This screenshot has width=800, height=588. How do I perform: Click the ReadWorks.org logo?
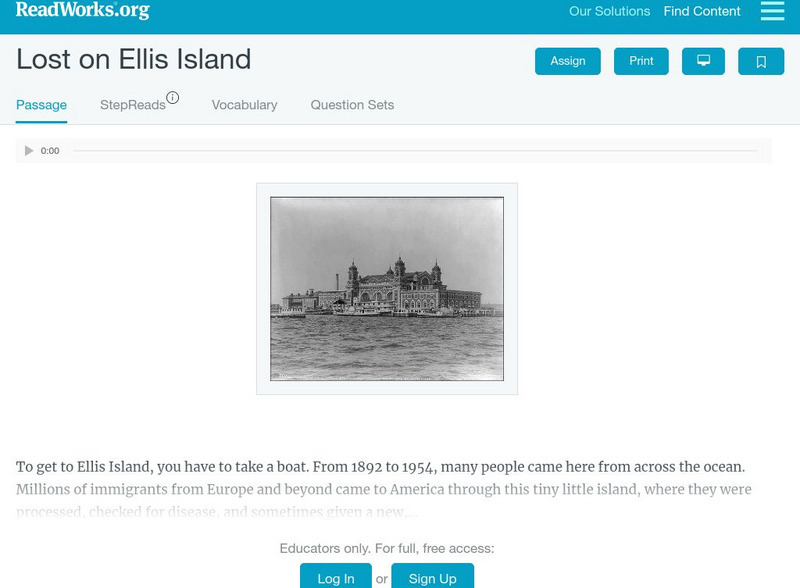pyautogui.click(x=82, y=10)
